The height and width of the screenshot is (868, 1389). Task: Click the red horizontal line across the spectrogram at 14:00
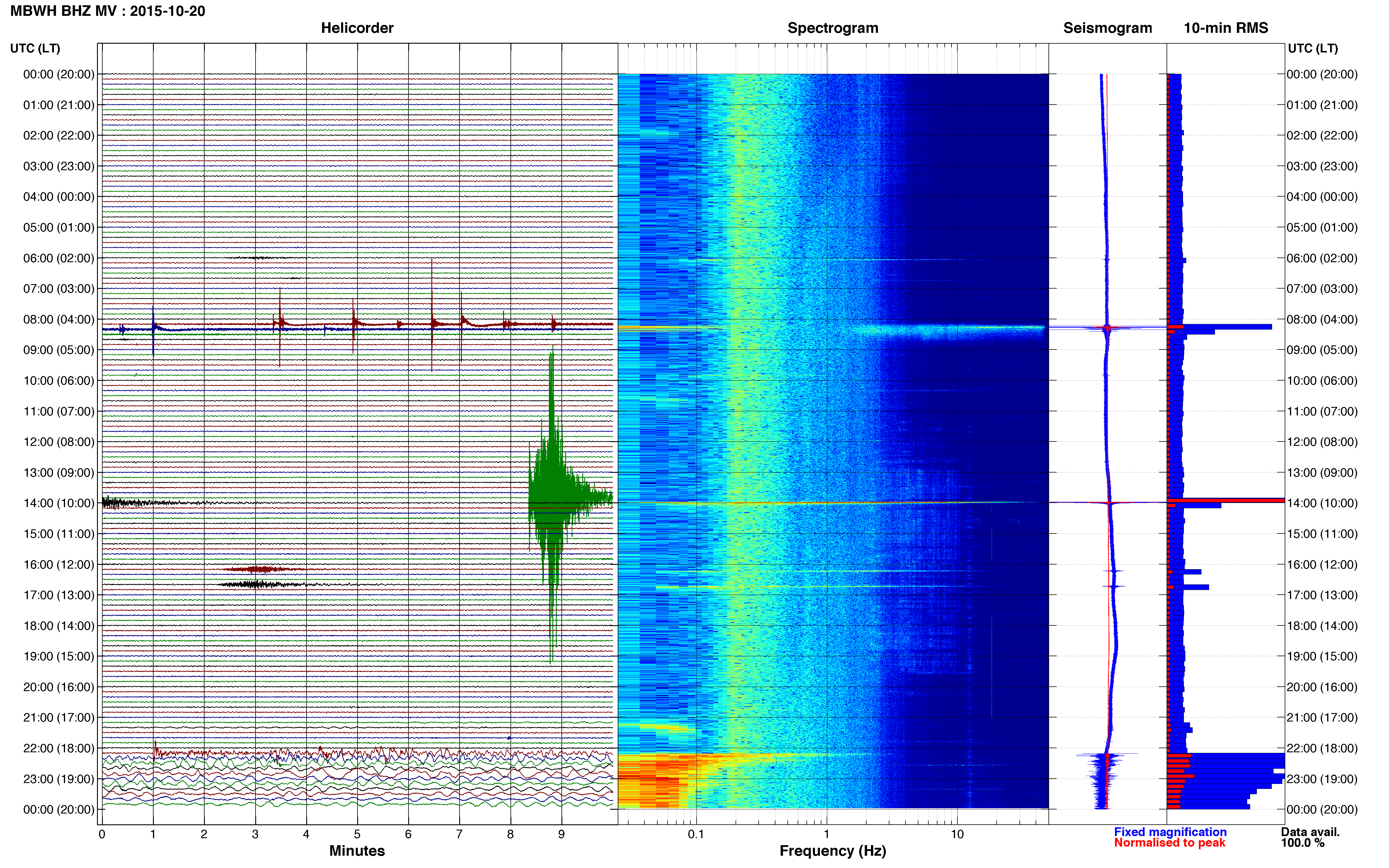(x=833, y=503)
